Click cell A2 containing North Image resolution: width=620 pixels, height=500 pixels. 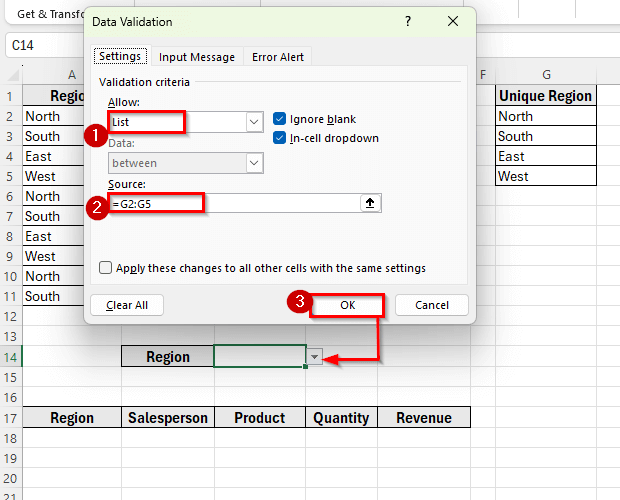[x=53, y=116]
